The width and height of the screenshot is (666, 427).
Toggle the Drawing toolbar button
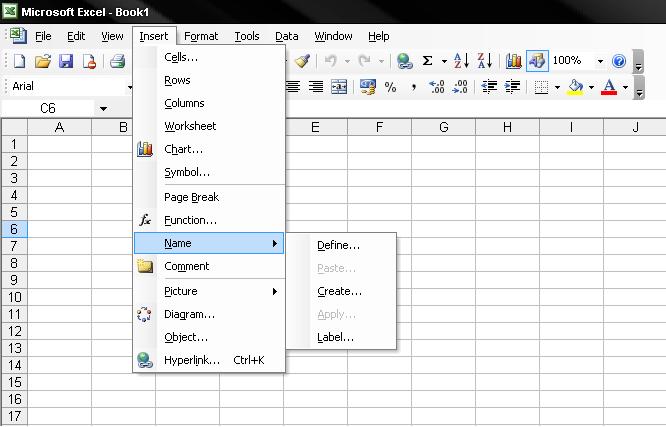[x=537, y=61]
